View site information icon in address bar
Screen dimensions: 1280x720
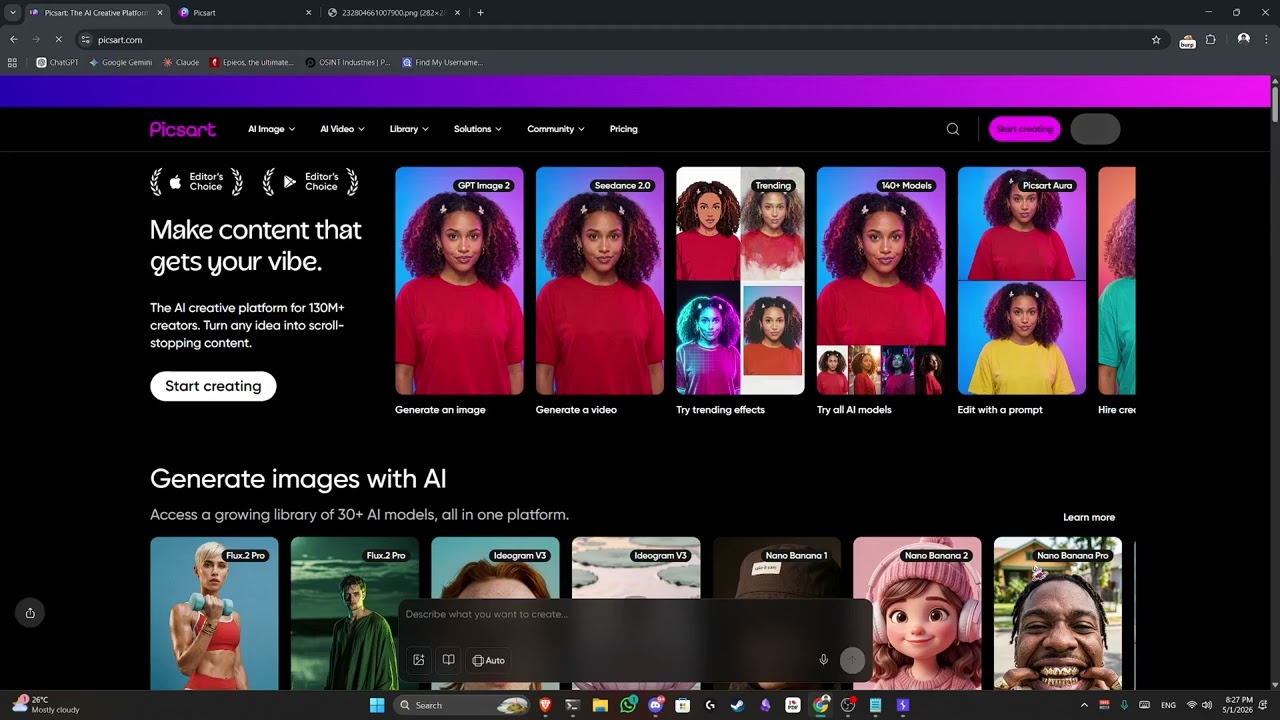[86, 40]
